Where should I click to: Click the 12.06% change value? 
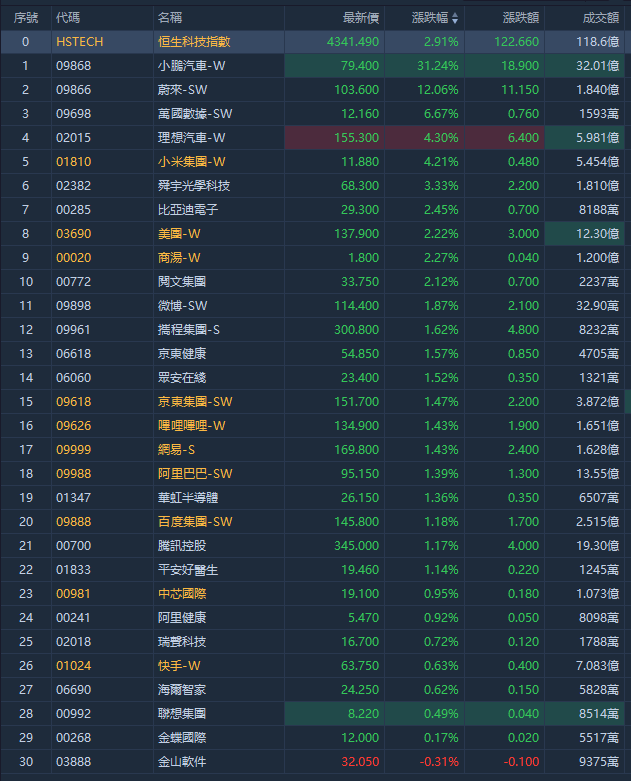438,90
